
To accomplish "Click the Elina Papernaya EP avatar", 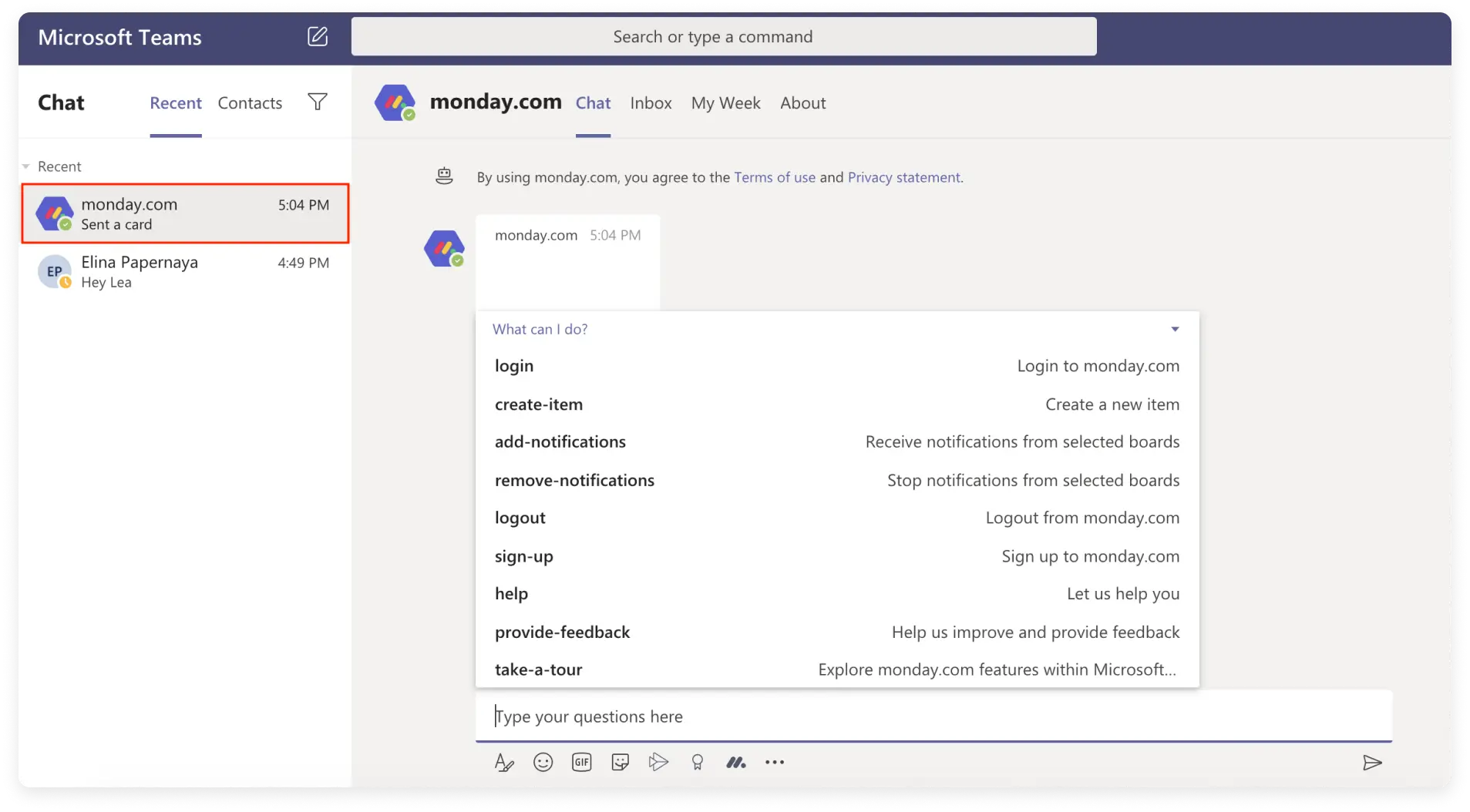I will tap(55, 271).
